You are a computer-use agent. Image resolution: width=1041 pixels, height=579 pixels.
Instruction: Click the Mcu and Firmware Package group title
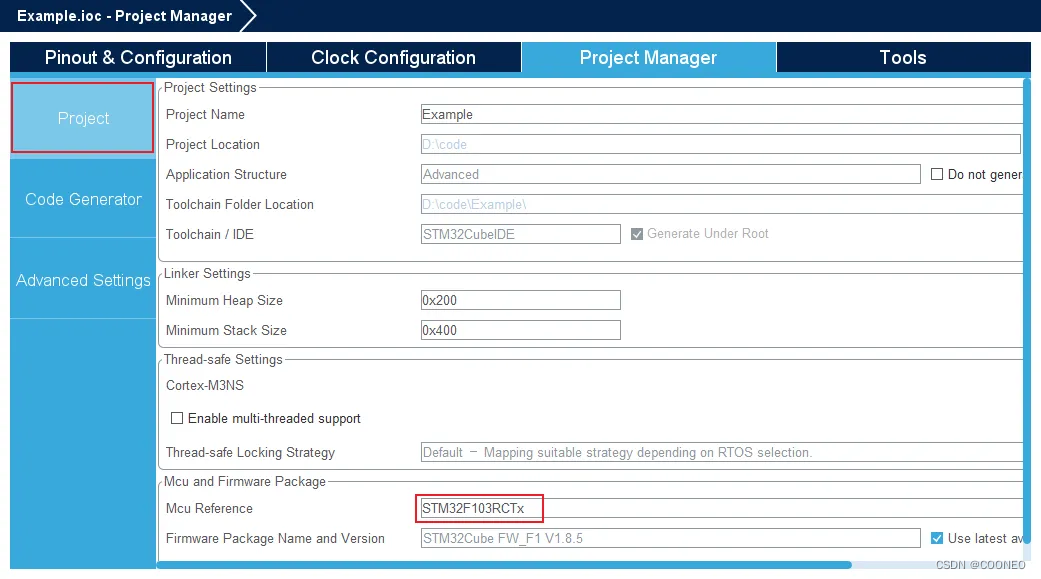pyautogui.click(x=245, y=481)
